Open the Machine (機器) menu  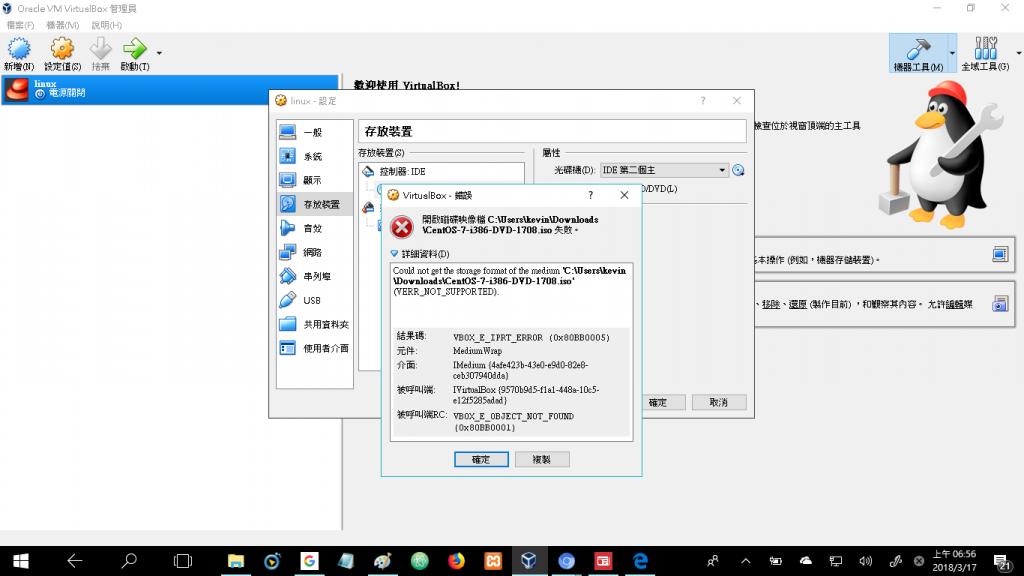coord(63,25)
